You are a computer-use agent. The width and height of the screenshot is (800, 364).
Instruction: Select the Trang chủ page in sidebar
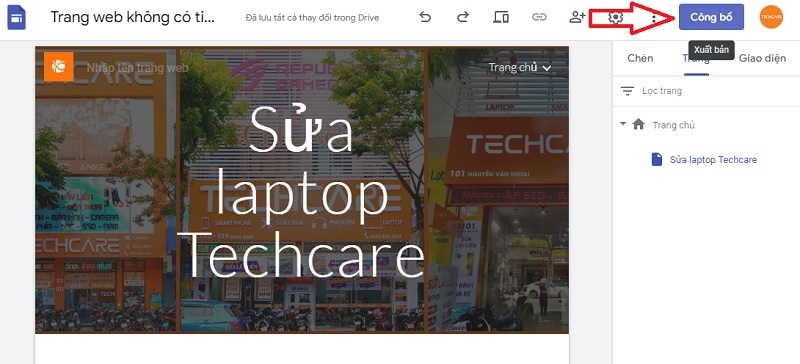673,125
